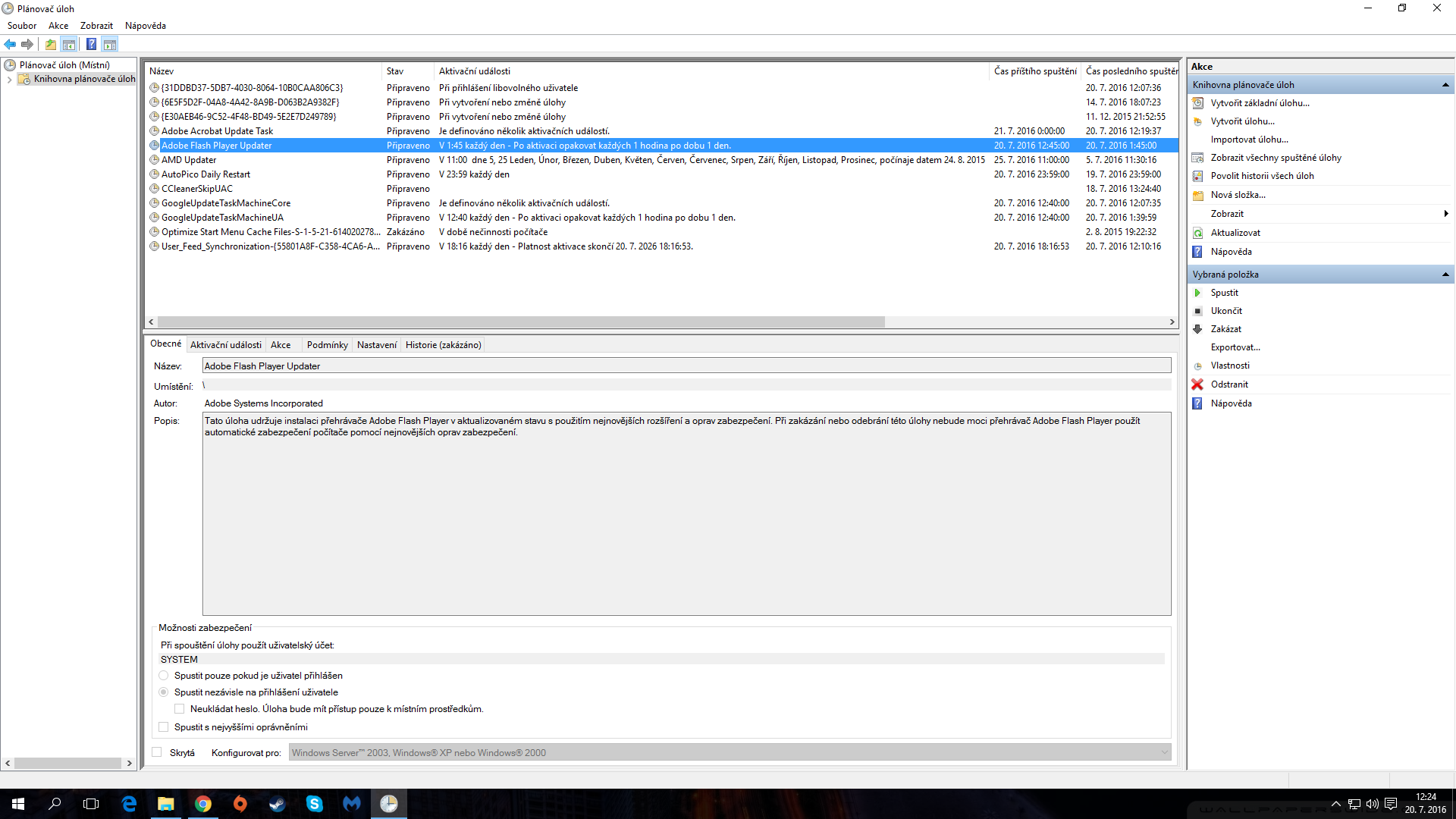Image resolution: width=1456 pixels, height=819 pixels.
Task: Expand Knihovna plánovače úloh tree node
Action: point(9,80)
